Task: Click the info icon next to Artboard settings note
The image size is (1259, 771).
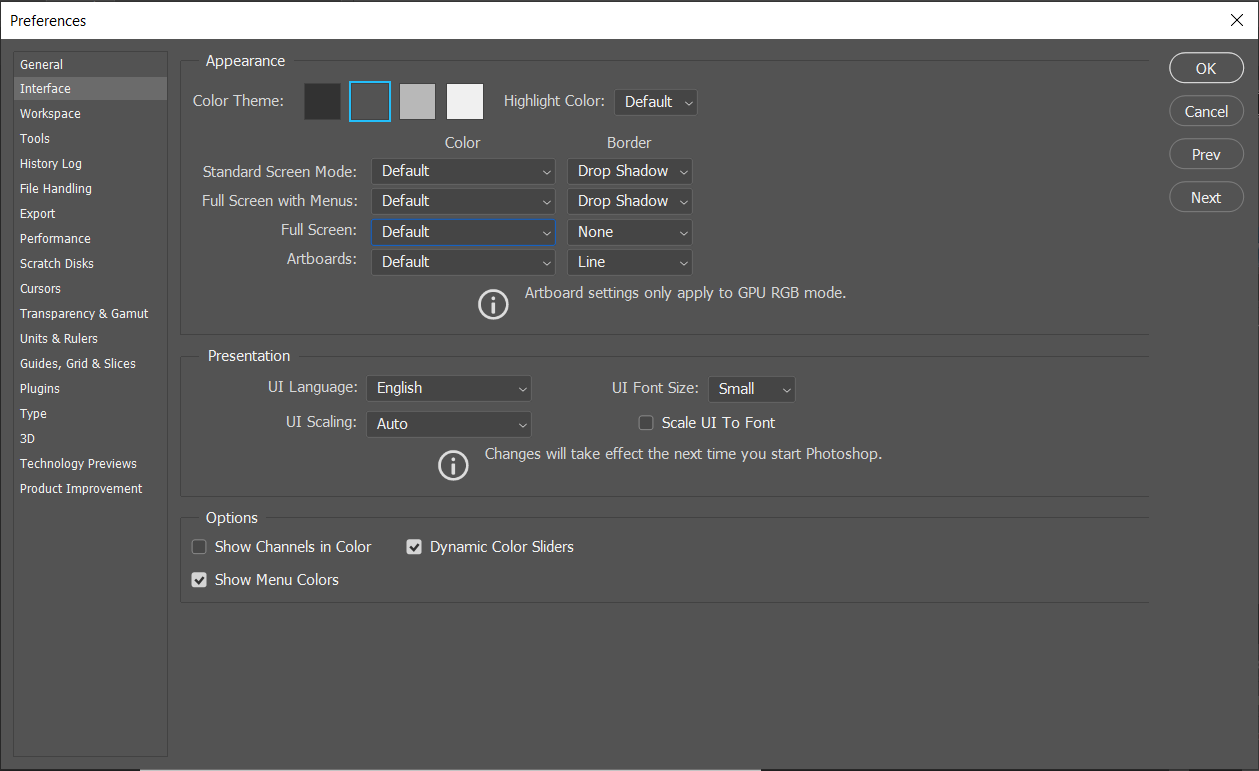Action: click(x=493, y=304)
